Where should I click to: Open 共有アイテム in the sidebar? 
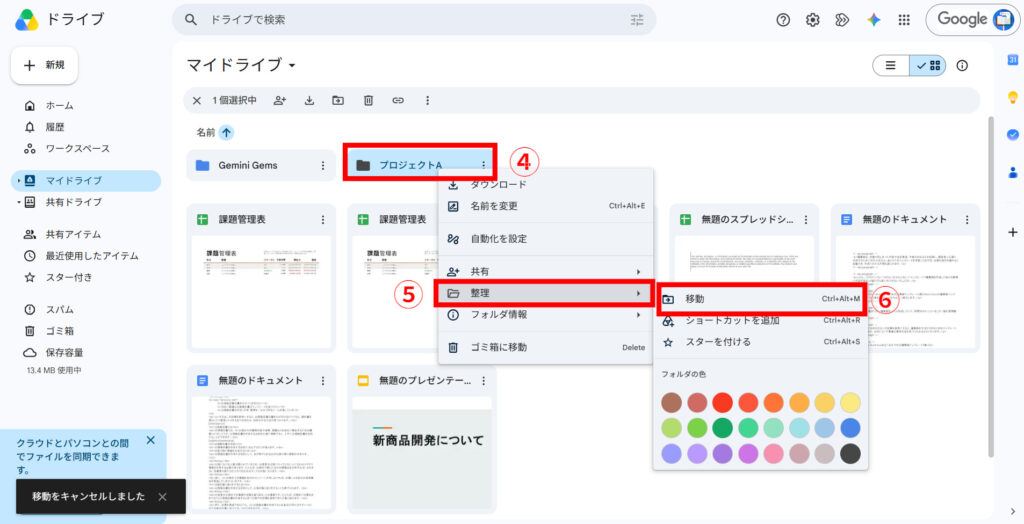coord(86,235)
